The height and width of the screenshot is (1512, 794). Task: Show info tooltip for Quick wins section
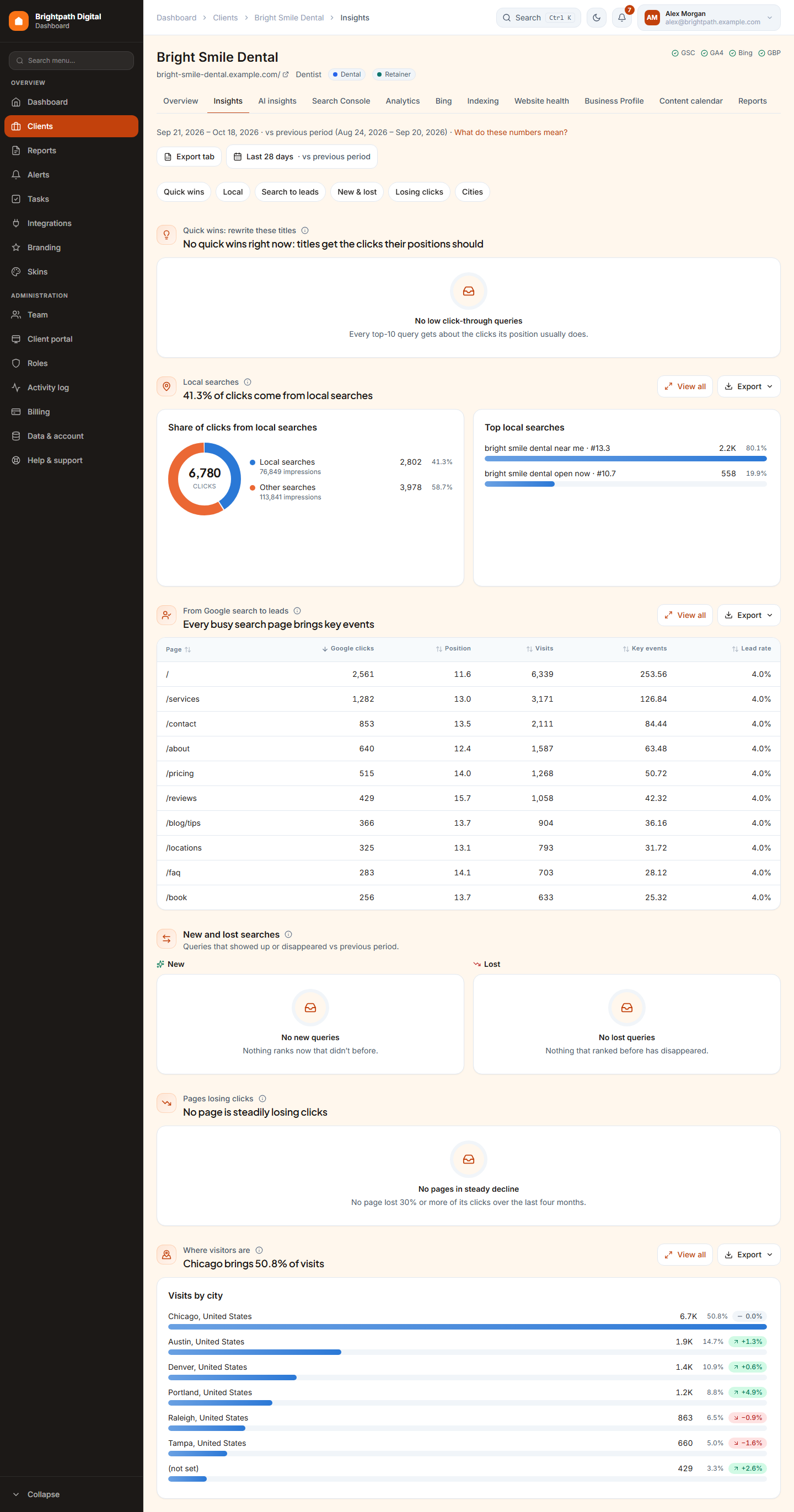tap(305, 230)
